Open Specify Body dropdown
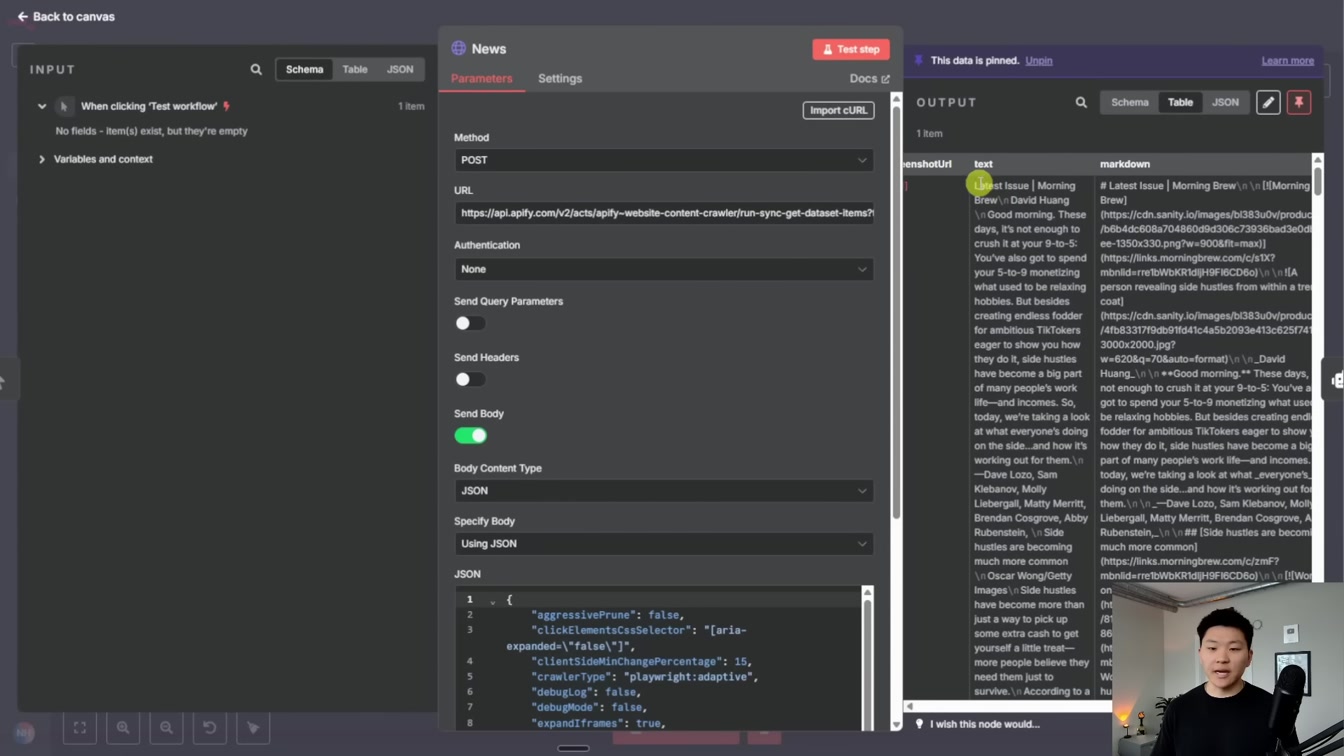This screenshot has height=756, width=1344. tap(664, 544)
